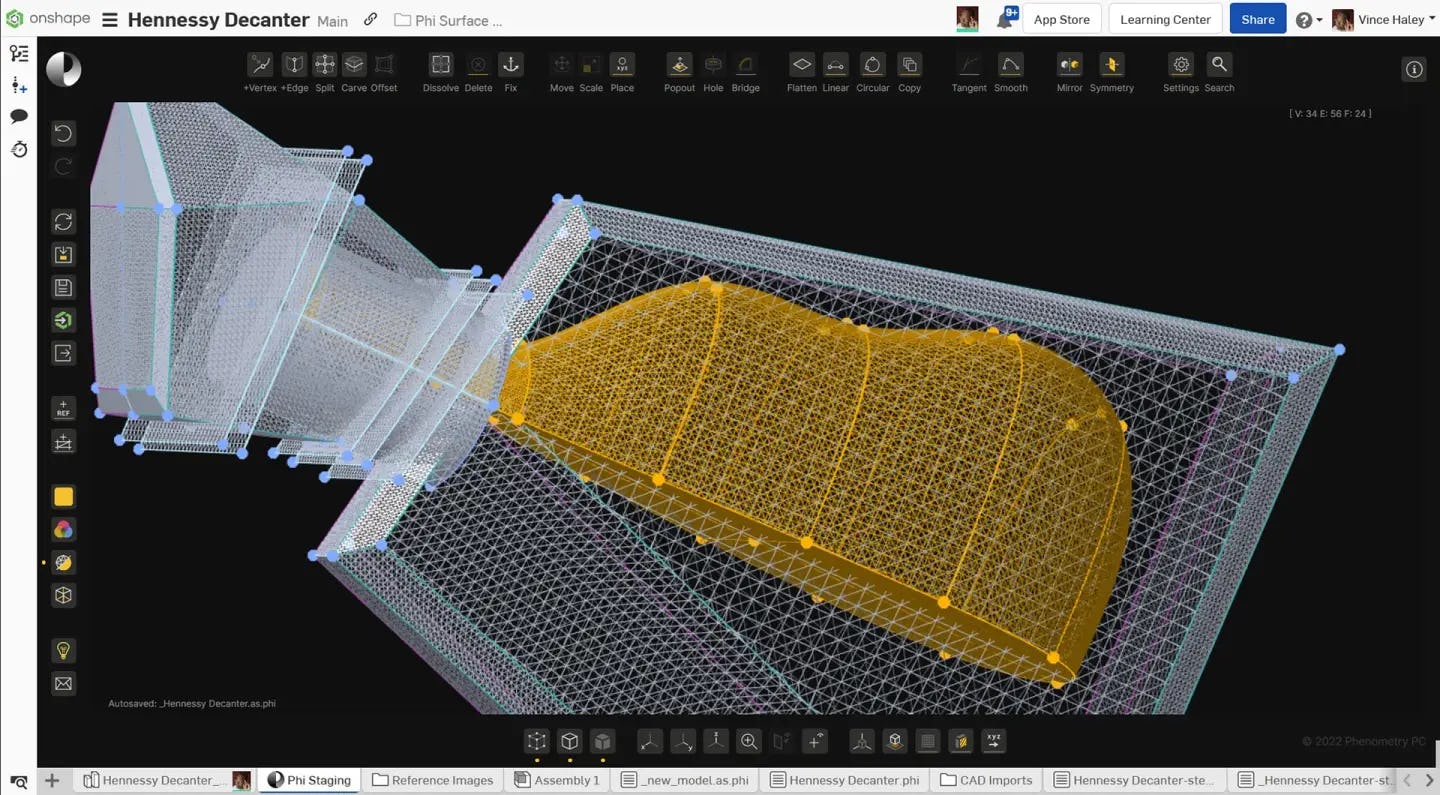Toggle the grid display in the bottom bar
Image resolution: width=1440 pixels, height=795 pixels.
tap(928, 741)
